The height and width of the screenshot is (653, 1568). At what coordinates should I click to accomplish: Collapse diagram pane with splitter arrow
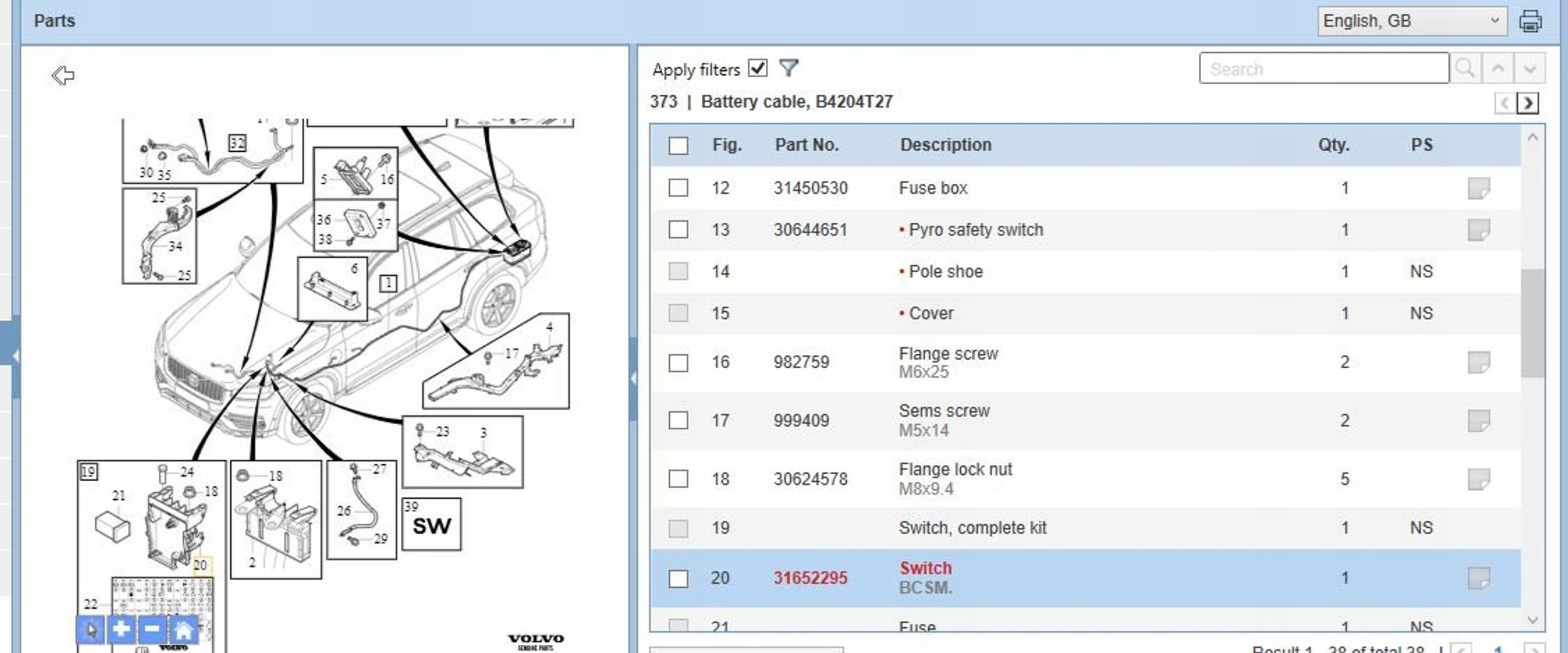coord(633,378)
